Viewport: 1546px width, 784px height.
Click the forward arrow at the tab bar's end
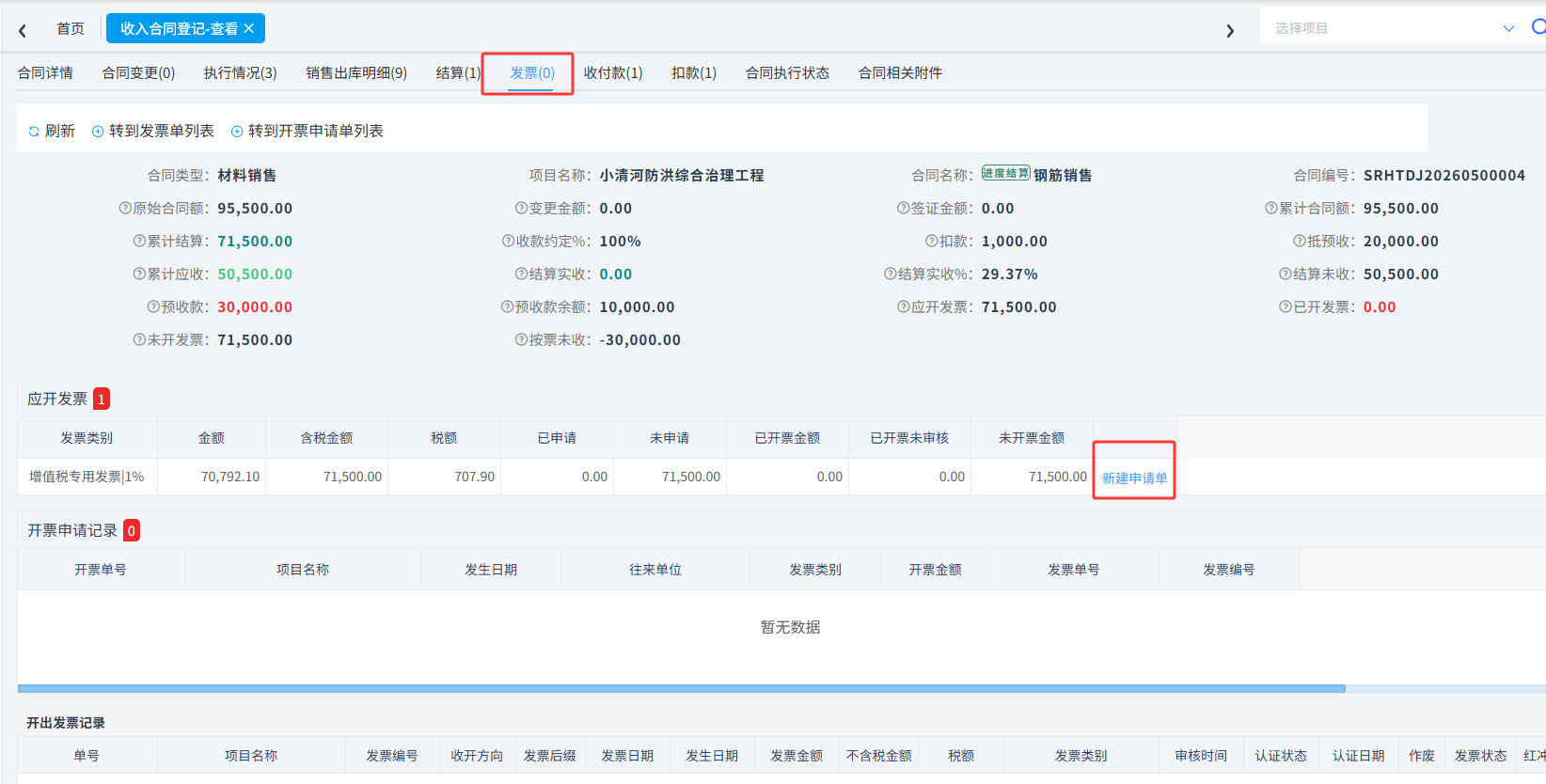1230,30
